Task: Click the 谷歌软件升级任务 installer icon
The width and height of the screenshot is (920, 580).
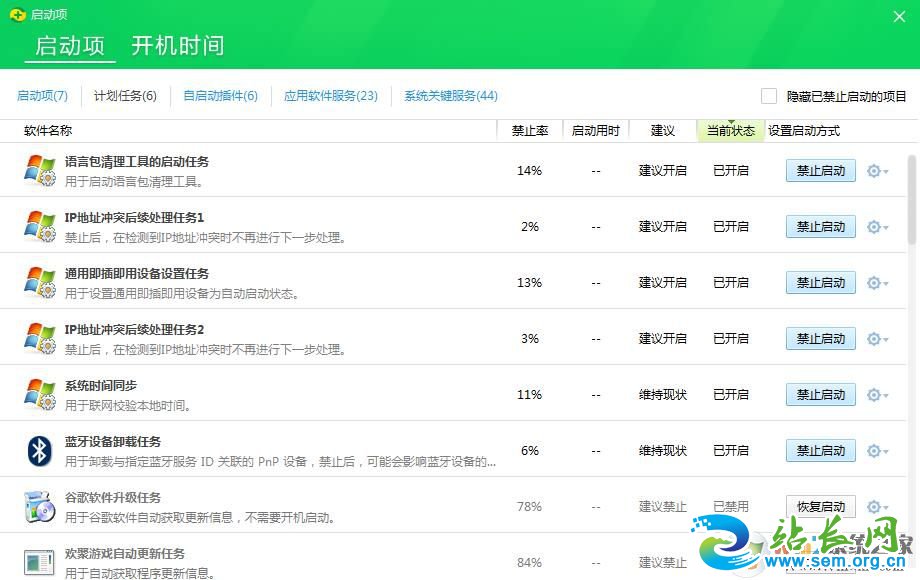Action: (40, 507)
